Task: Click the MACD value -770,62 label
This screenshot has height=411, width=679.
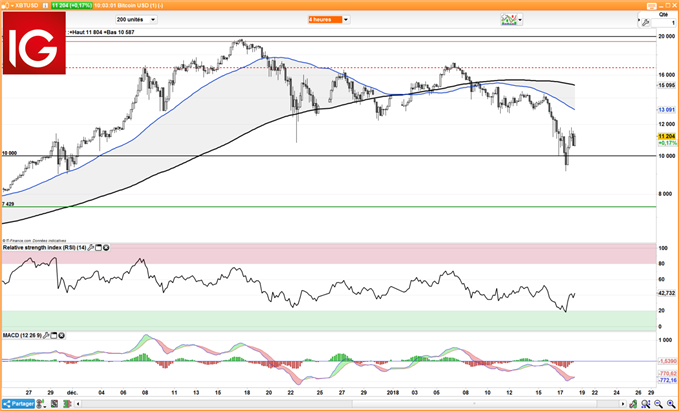Action: coord(667,373)
